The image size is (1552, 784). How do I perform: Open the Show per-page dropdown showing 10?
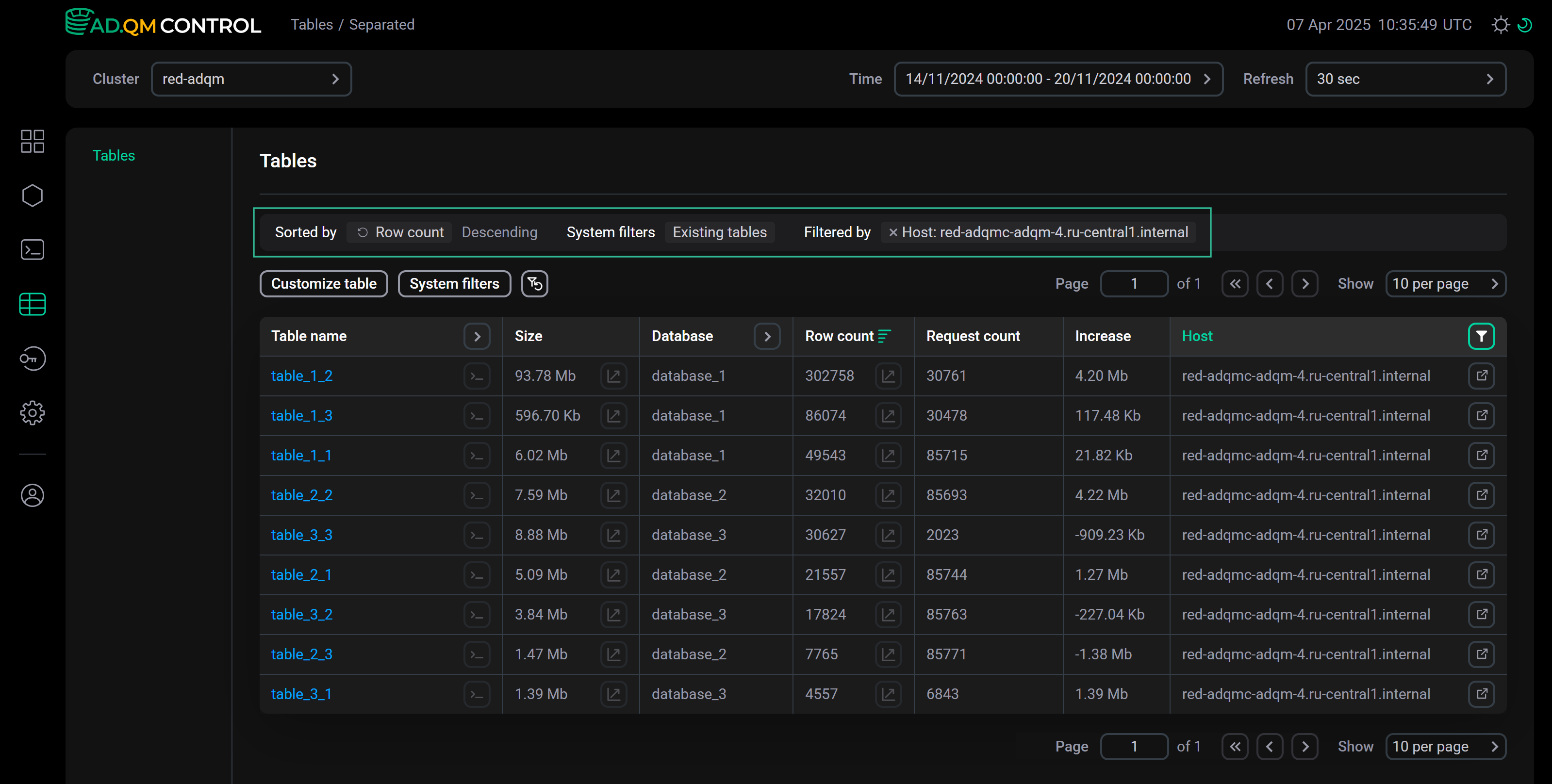coord(1445,283)
